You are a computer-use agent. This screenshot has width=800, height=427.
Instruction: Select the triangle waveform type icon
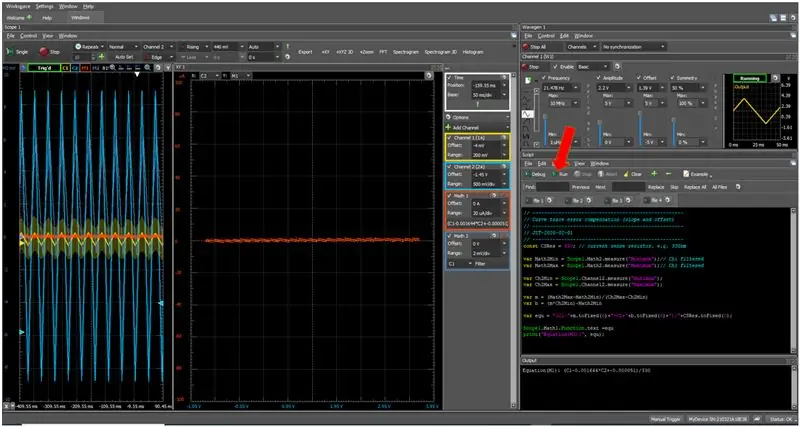coord(528,115)
